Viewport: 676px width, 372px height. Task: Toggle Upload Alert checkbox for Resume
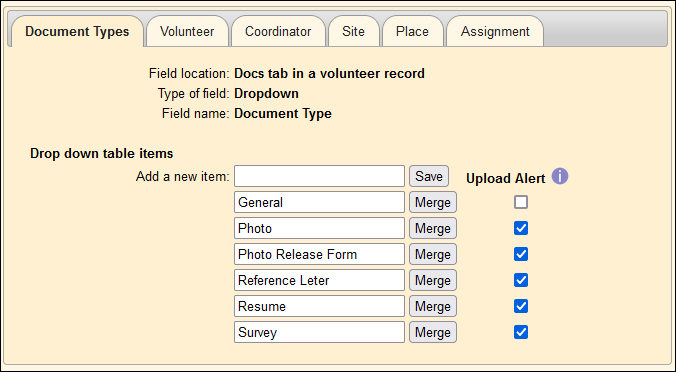pyautogui.click(x=521, y=306)
